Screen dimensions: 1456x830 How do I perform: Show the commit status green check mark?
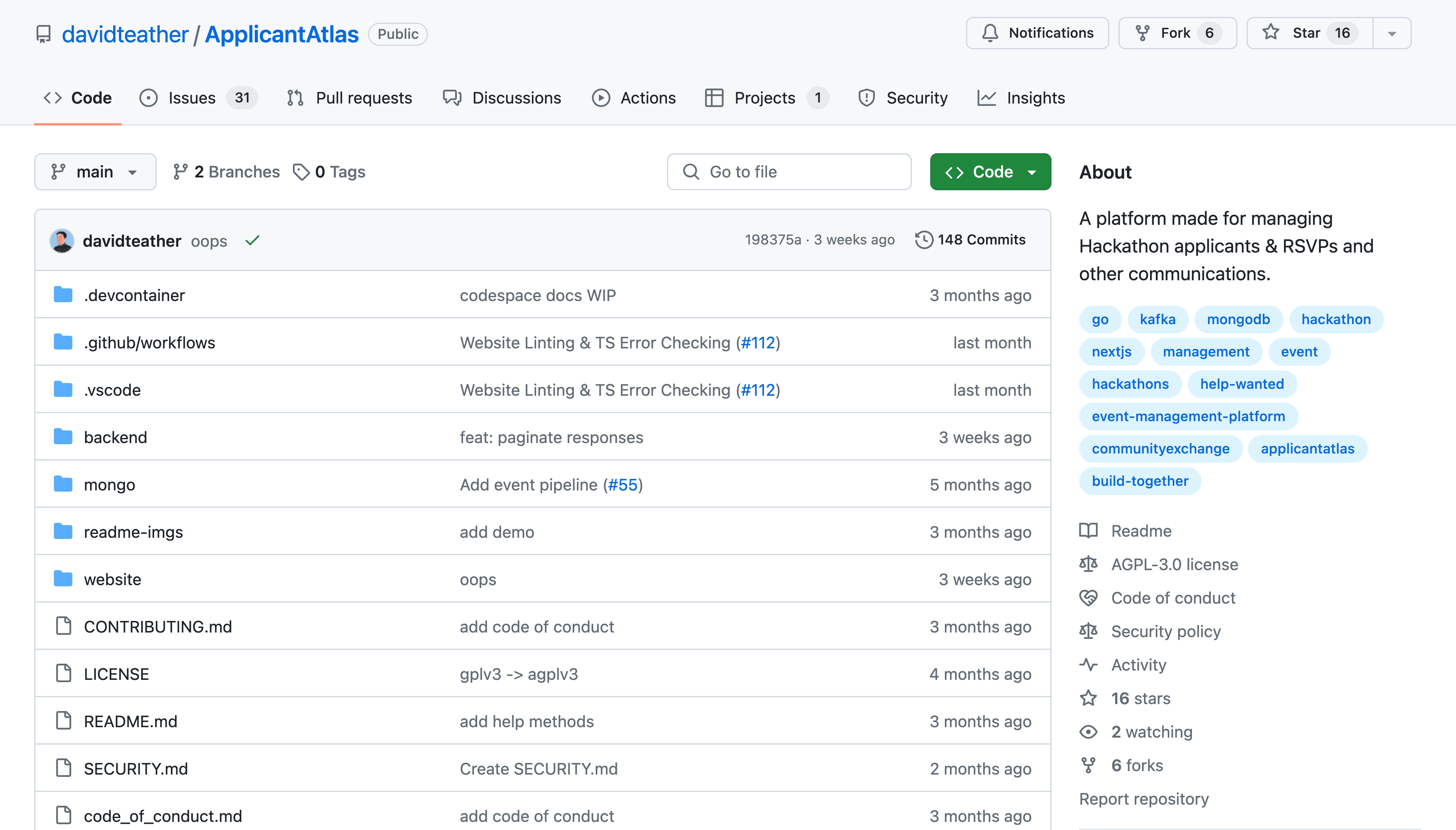point(252,241)
